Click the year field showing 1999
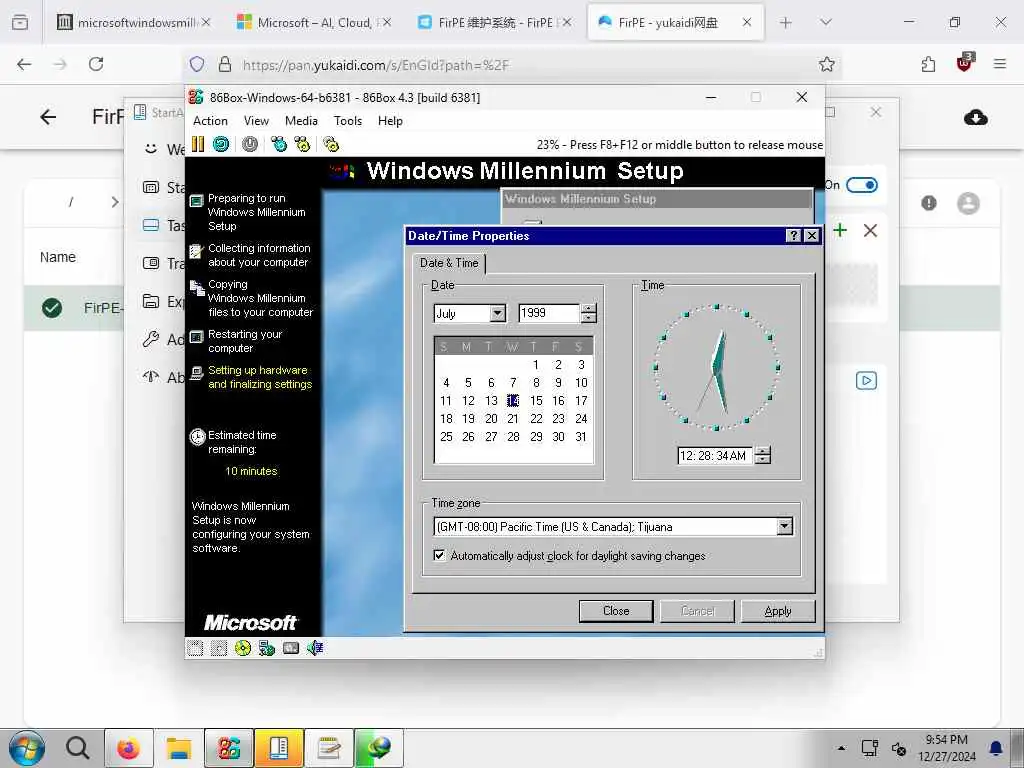This screenshot has width=1024, height=768. pos(549,313)
